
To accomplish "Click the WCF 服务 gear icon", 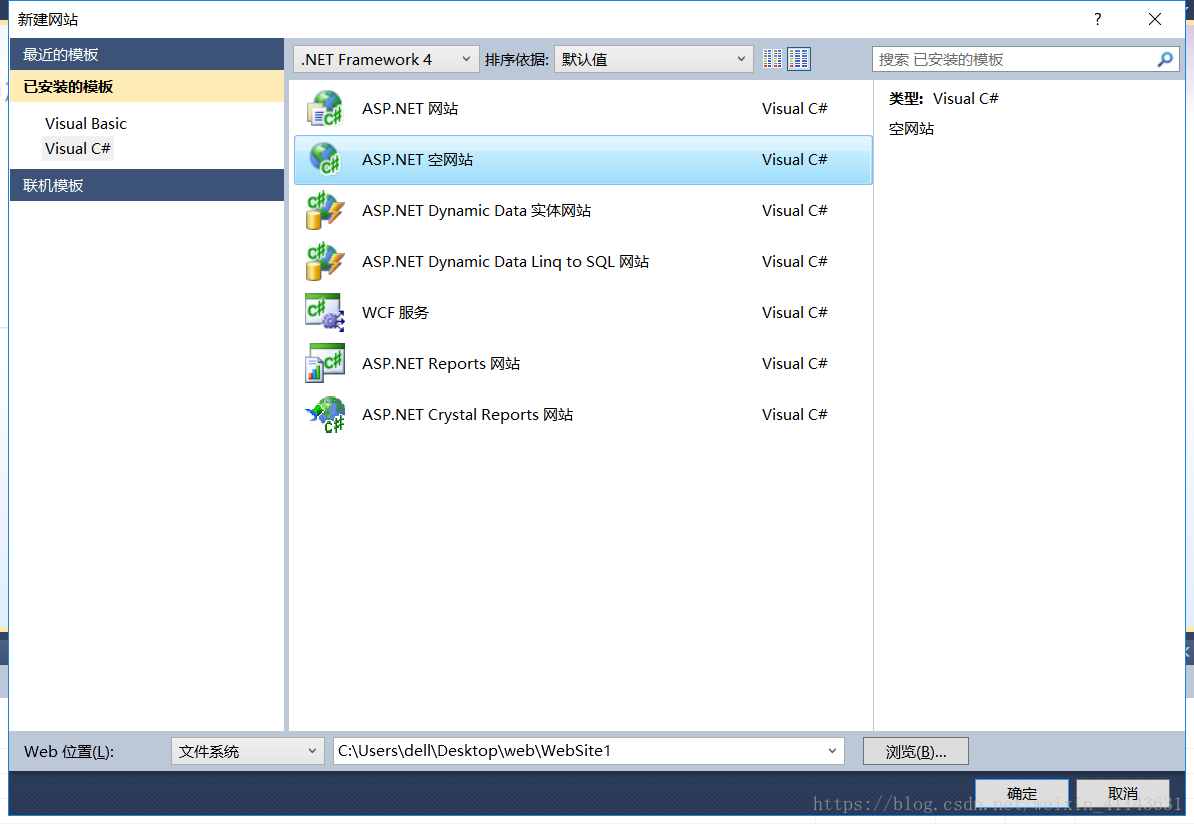I will [325, 312].
